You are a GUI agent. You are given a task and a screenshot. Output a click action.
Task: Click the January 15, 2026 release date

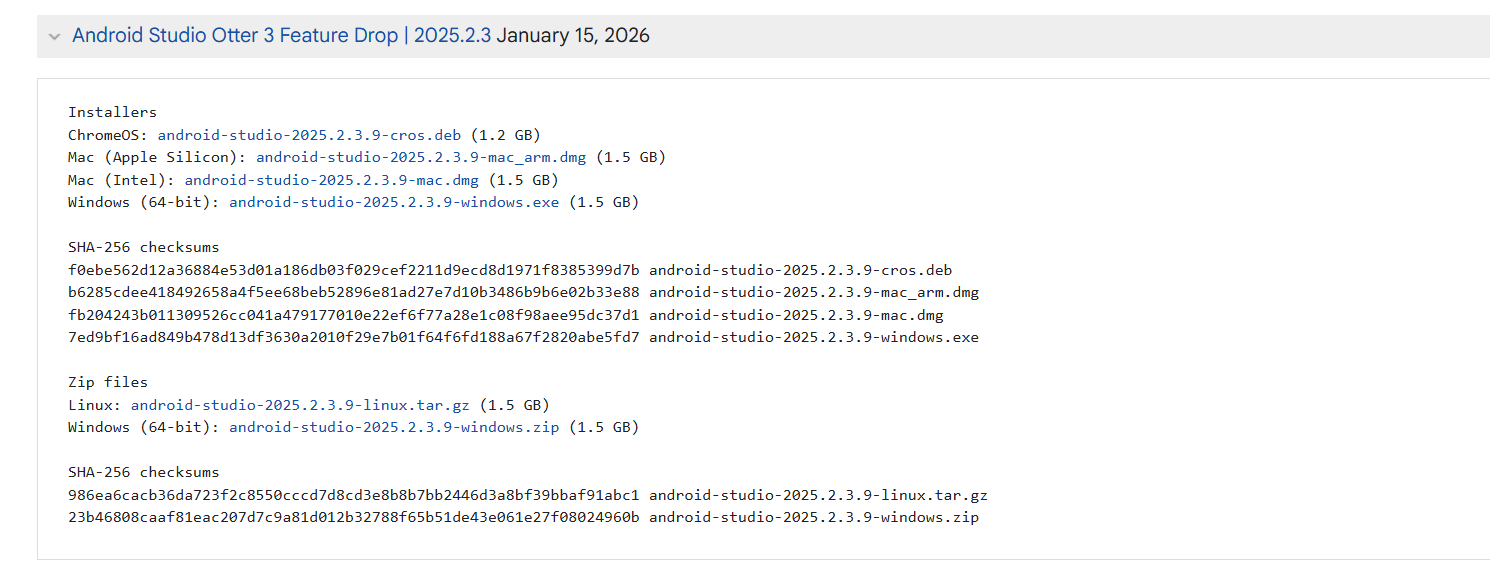[x=573, y=36]
